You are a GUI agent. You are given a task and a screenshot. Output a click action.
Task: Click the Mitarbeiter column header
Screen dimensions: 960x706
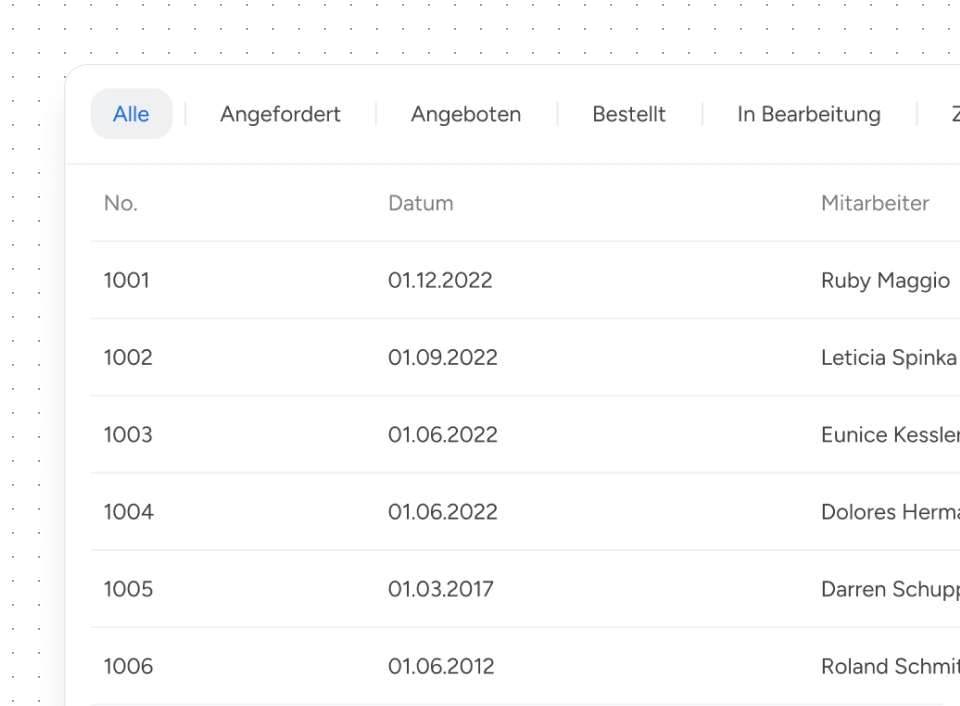875,203
